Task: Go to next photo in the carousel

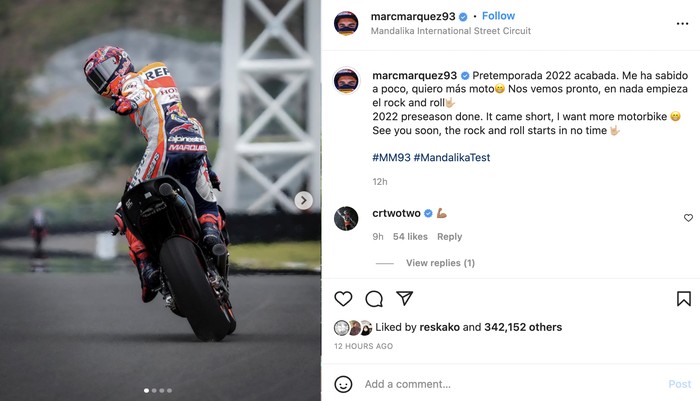Action: [x=304, y=200]
